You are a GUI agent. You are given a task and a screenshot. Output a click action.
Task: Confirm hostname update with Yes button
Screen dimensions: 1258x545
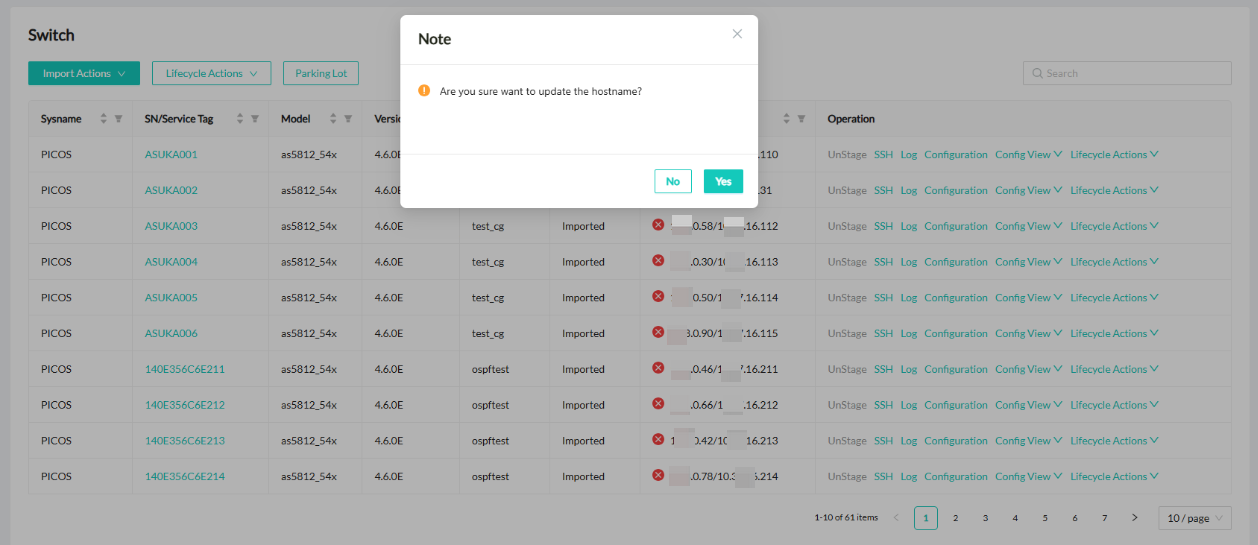(x=723, y=181)
